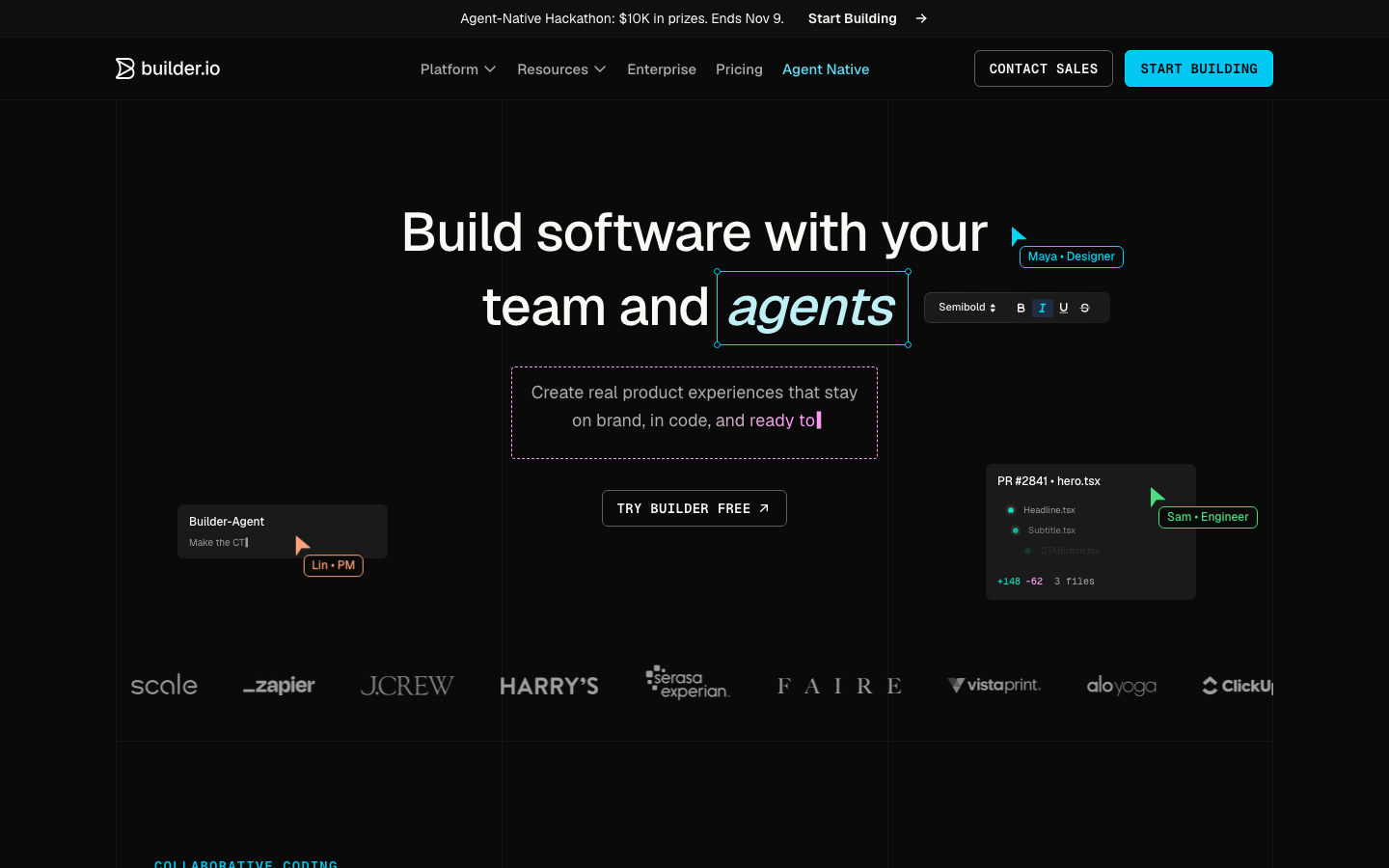Click the Vistaprint logo

pos(994,685)
